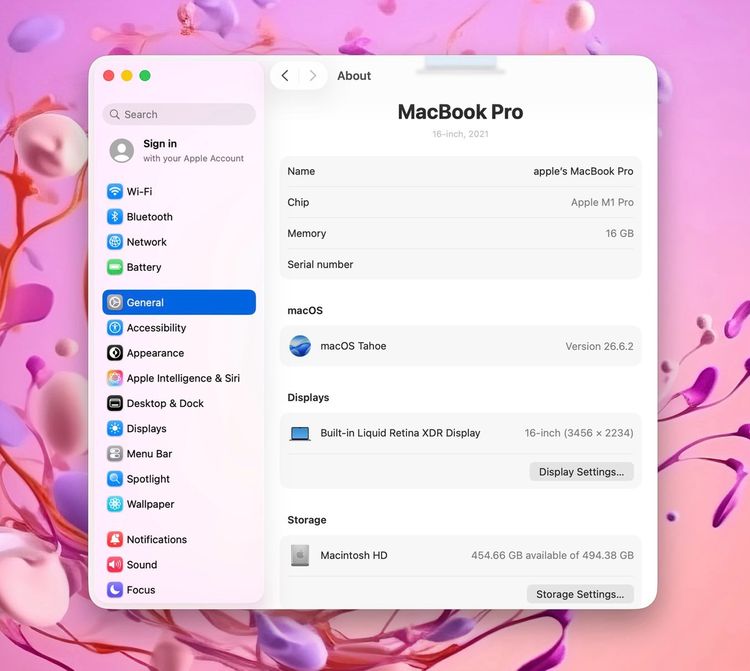Click the 16-inch, 2021 subtitle
The image size is (750, 671).
(460, 134)
